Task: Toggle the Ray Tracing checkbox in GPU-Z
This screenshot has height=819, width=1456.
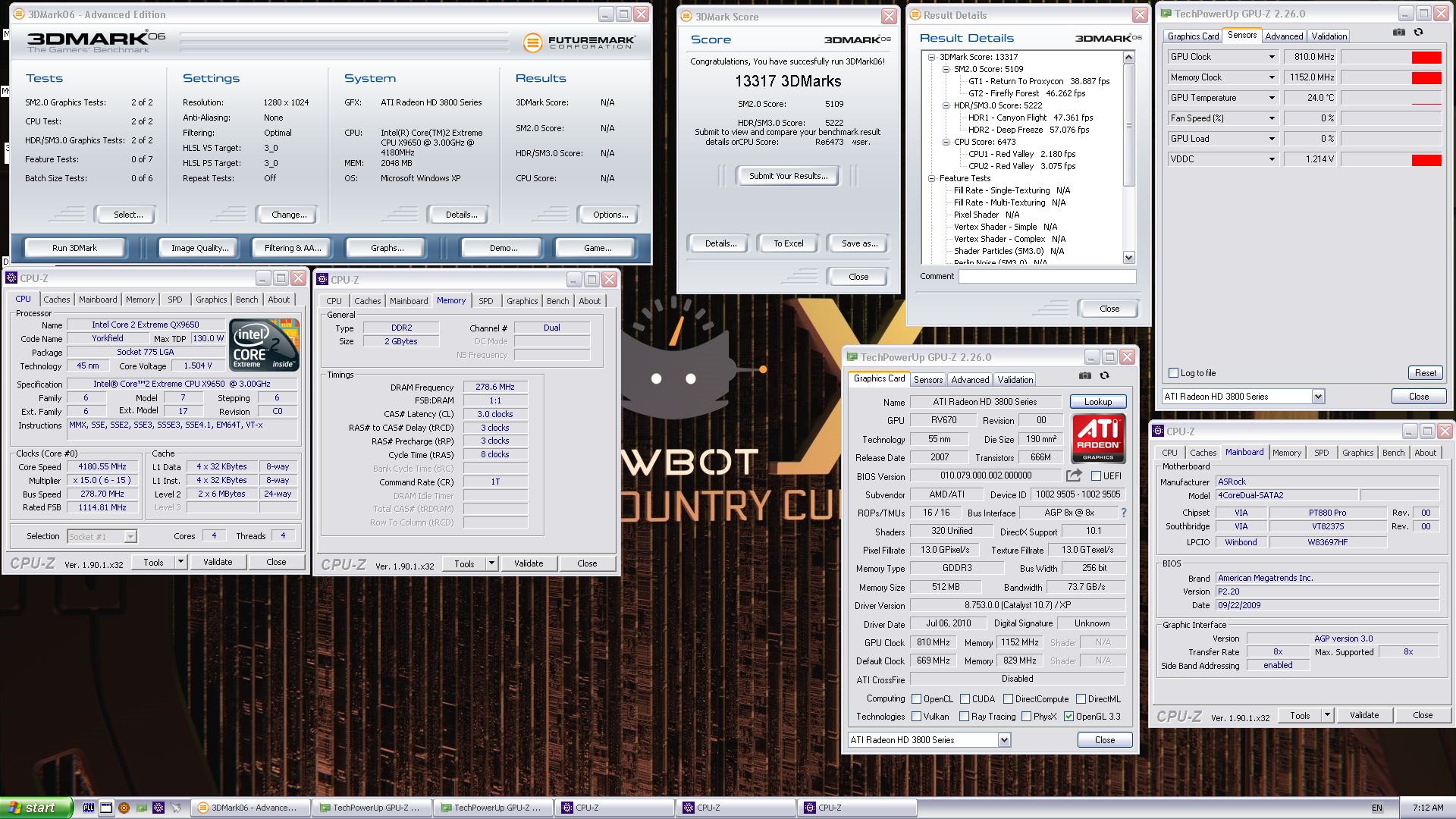Action: click(x=964, y=717)
